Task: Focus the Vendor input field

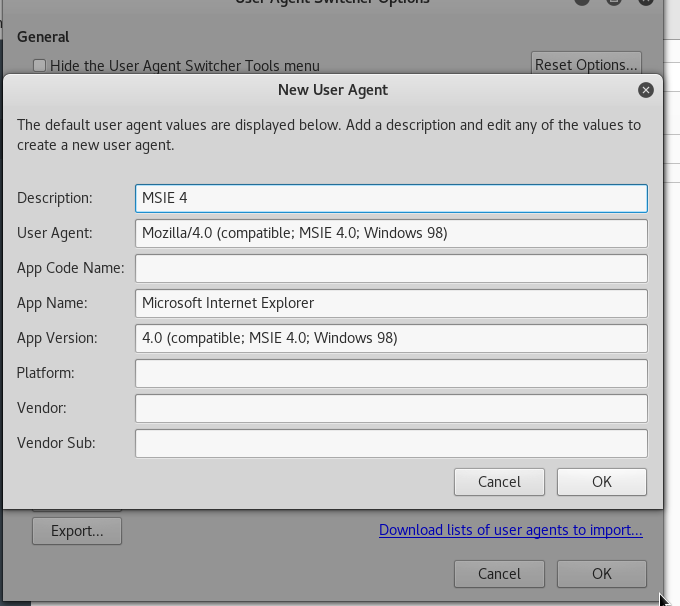Action: pyautogui.click(x=391, y=408)
